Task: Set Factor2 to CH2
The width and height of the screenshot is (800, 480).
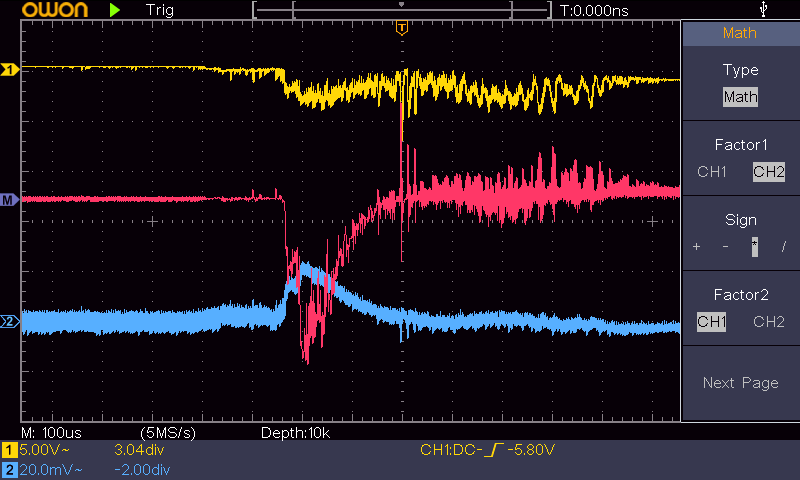Action: coord(768,321)
